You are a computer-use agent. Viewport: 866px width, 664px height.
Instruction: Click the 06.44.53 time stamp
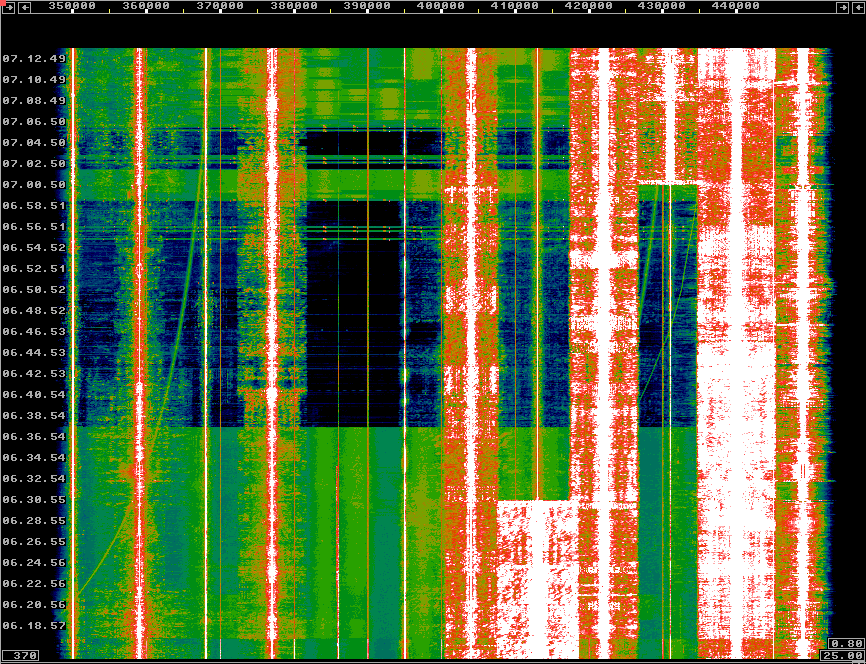[x=34, y=352]
